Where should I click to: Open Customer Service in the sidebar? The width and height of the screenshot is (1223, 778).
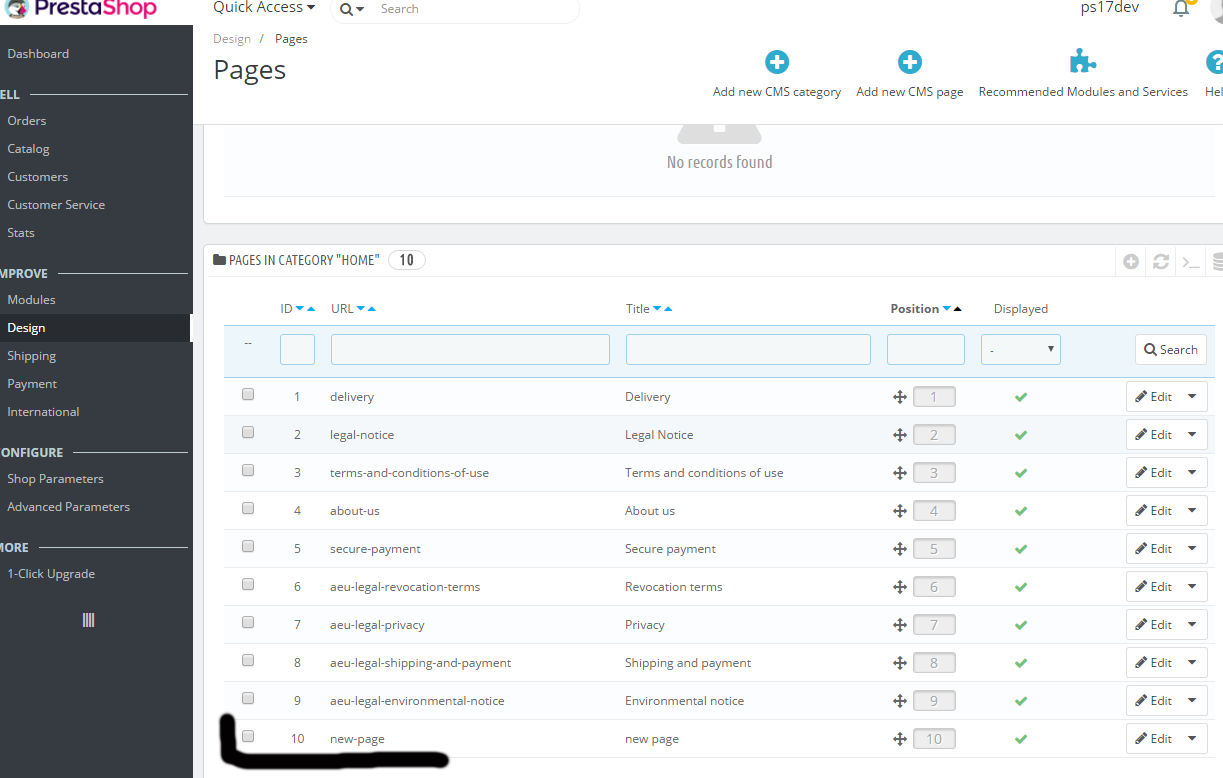click(x=56, y=205)
